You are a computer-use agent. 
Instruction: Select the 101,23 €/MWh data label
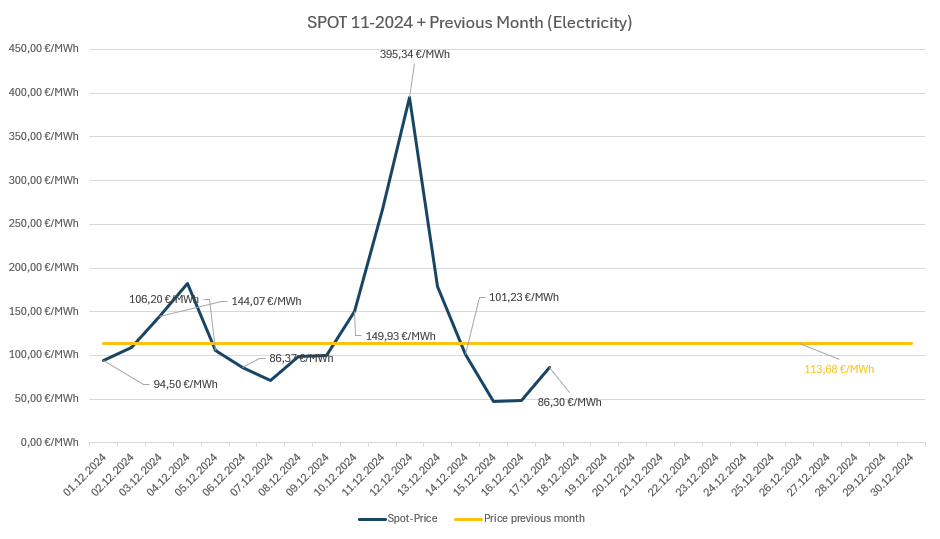pyautogui.click(x=523, y=297)
